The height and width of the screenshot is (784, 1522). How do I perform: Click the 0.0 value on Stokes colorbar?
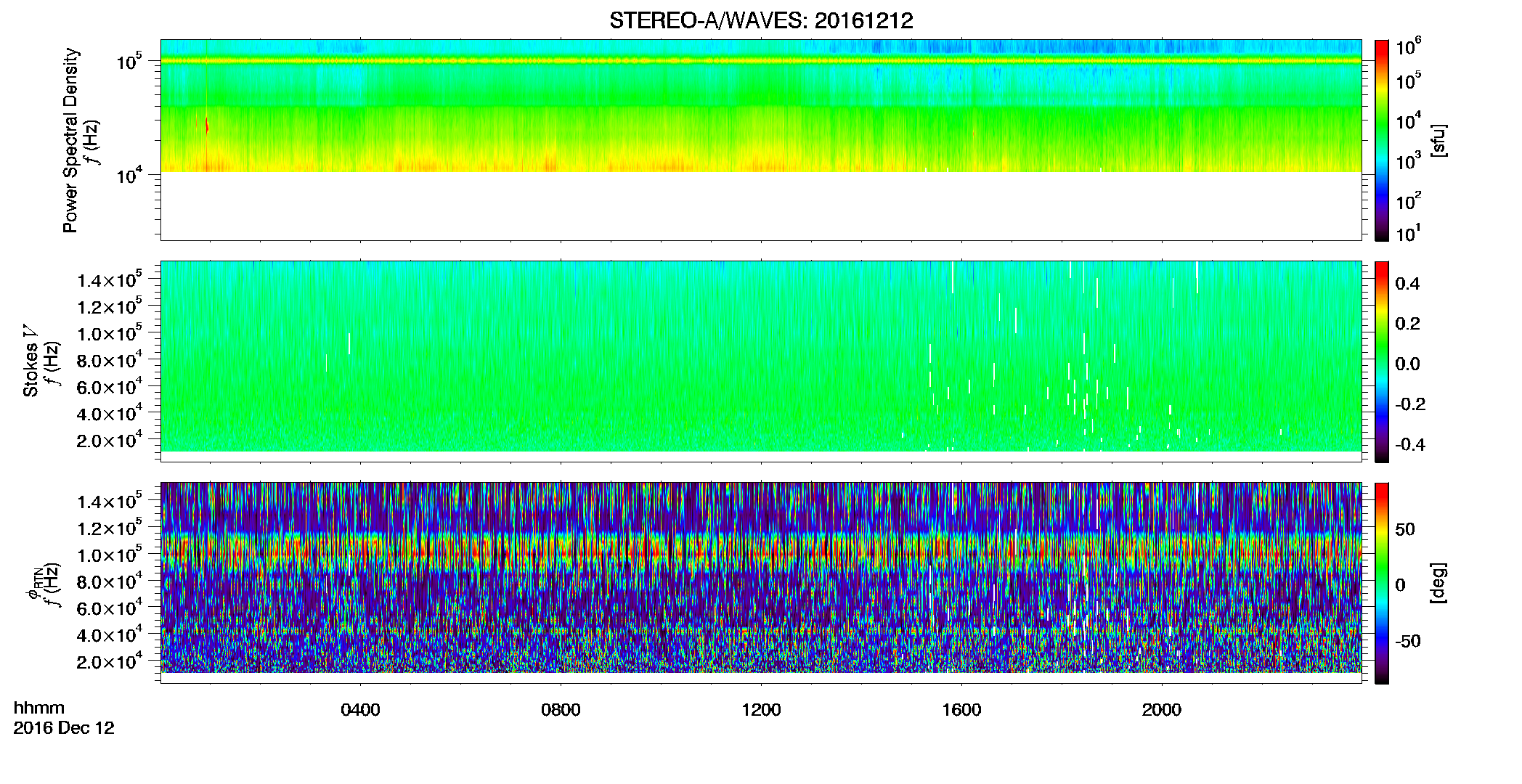coord(1407,364)
